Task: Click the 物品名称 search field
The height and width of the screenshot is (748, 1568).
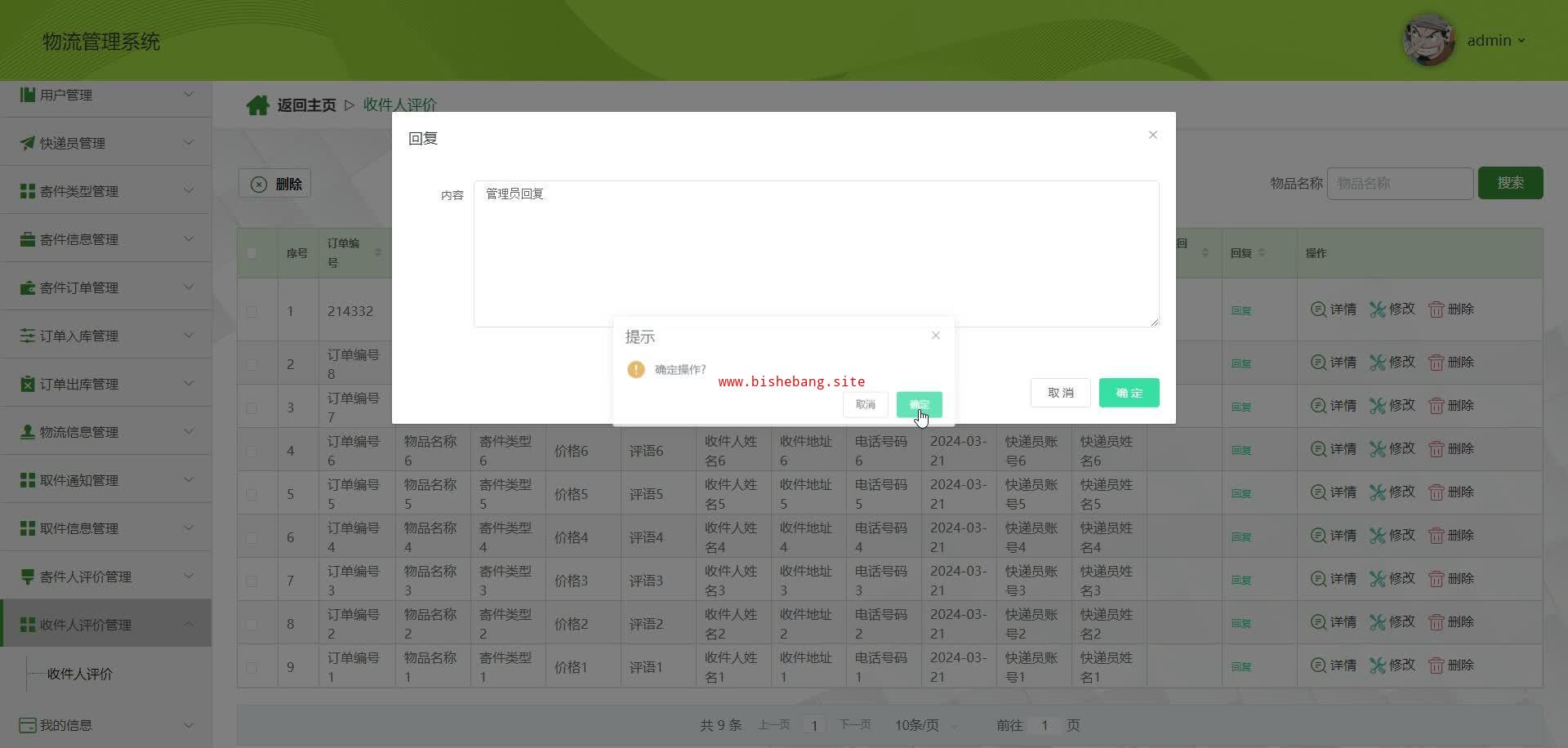Action: pos(1400,184)
